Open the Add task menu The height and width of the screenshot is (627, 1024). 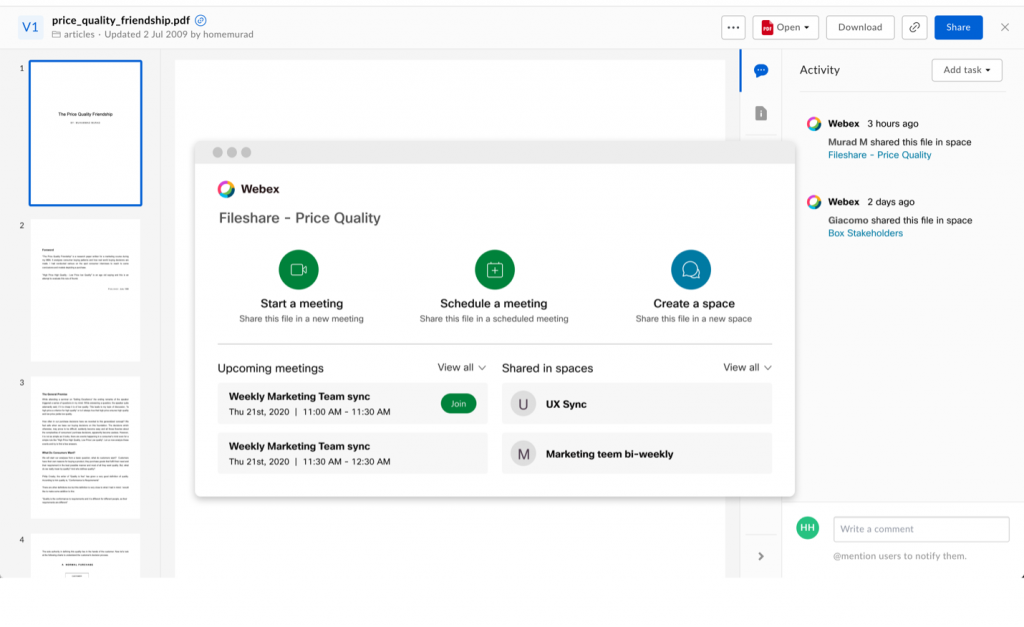click(966, 70)
